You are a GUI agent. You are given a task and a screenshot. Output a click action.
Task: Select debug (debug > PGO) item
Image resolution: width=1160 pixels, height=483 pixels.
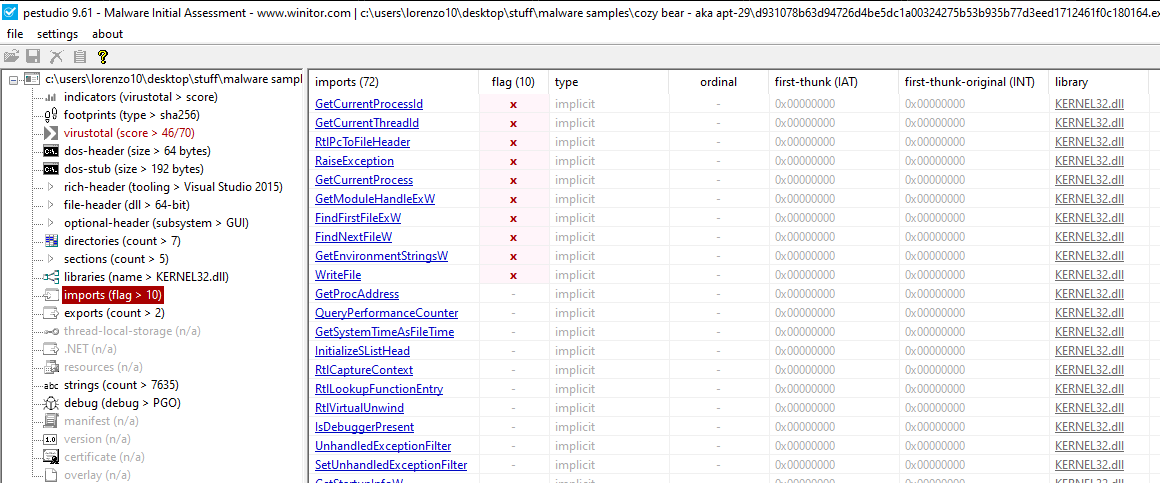click(x=122, y=403)
